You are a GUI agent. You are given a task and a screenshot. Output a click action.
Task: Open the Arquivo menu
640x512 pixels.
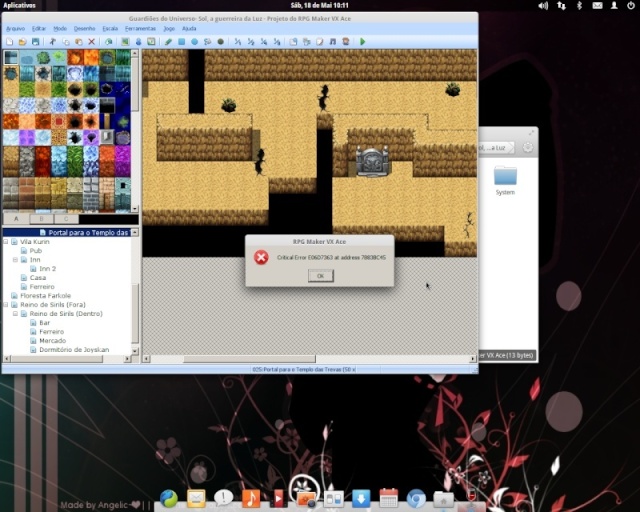click(16, 29)
